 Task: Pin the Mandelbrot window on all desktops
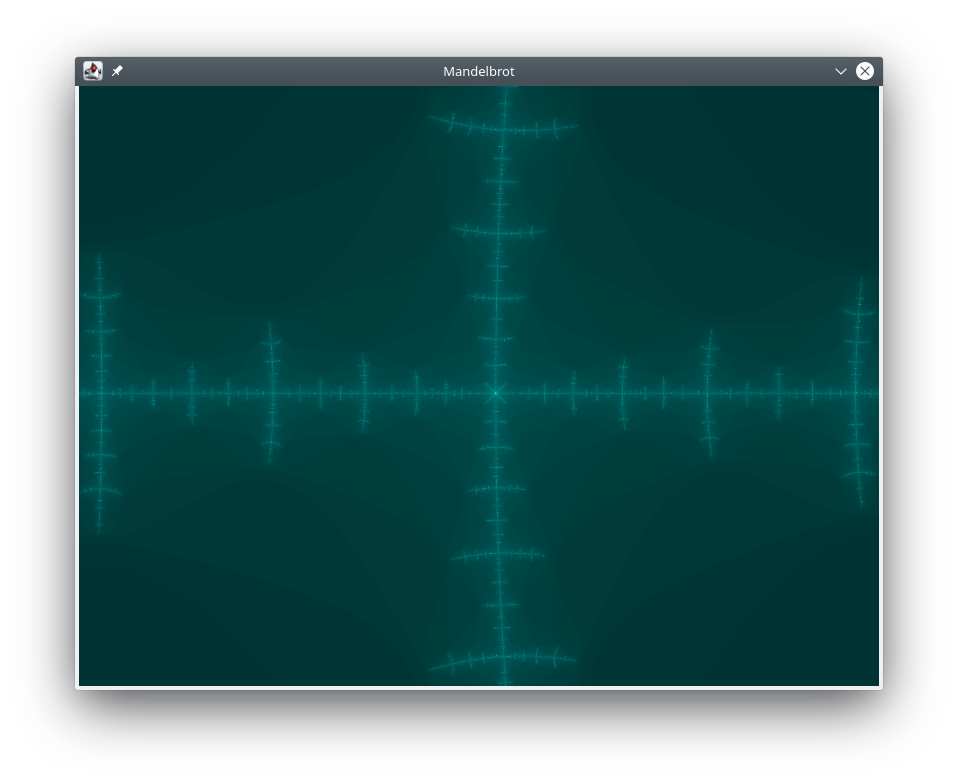(117, 71)
